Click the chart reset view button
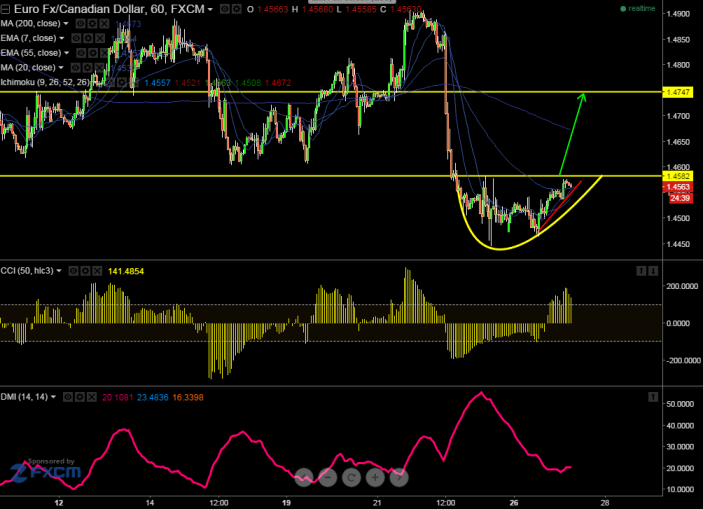 [352, 478]
